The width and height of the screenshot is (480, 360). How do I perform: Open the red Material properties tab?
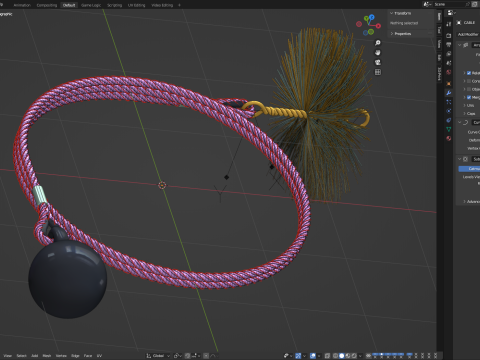[x=449, y=138]
